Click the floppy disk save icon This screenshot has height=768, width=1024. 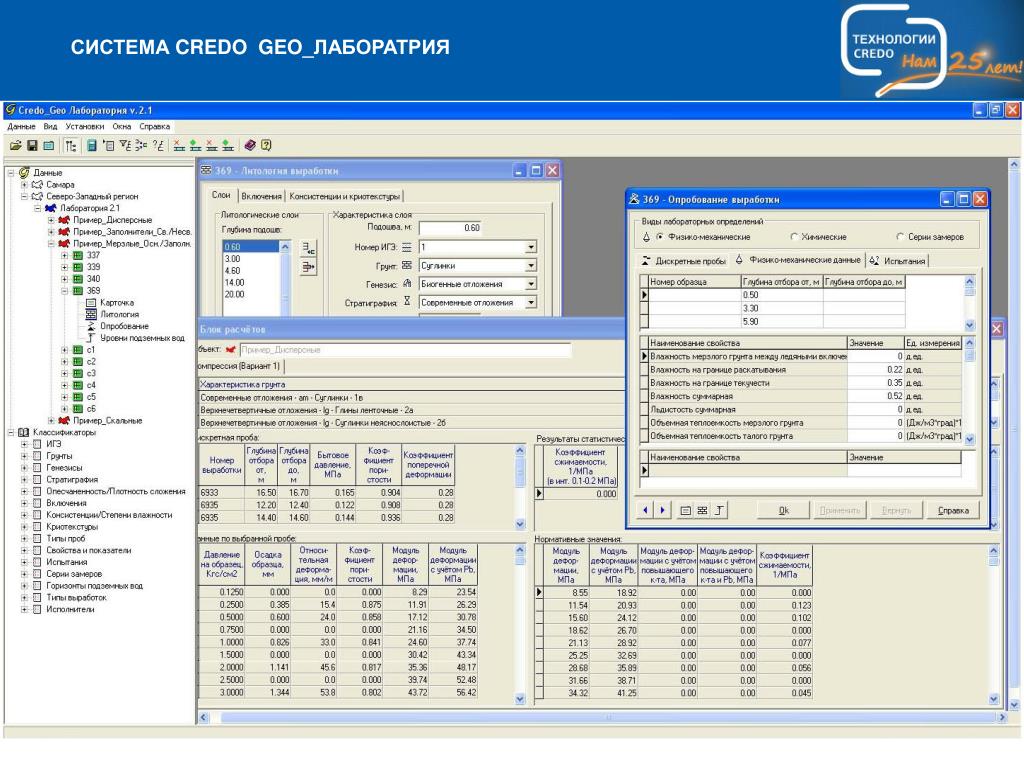[32, 146]
